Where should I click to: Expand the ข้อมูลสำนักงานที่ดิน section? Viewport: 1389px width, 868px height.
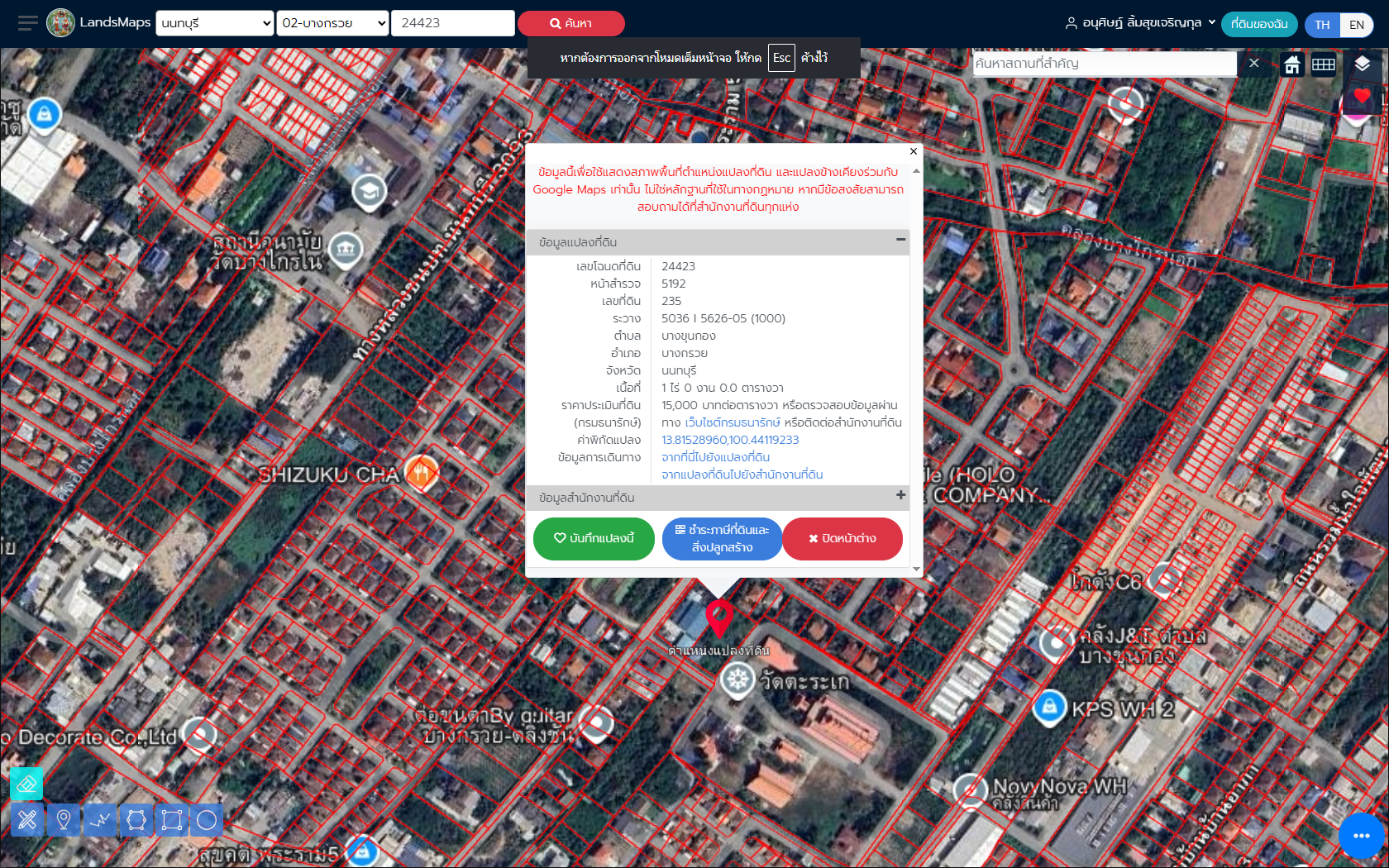point(900,495)
